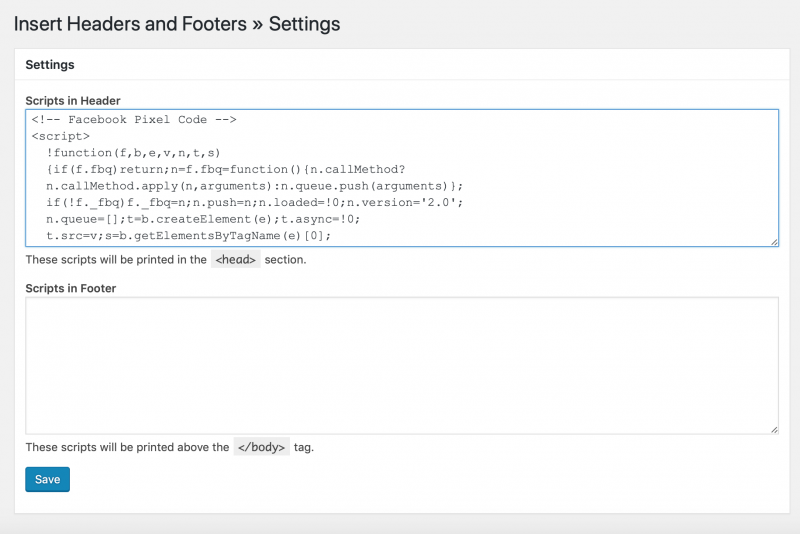Click the '{if(f.fbq)return' code line
This screenshot has width=800, height=534.
coord(226,169)
